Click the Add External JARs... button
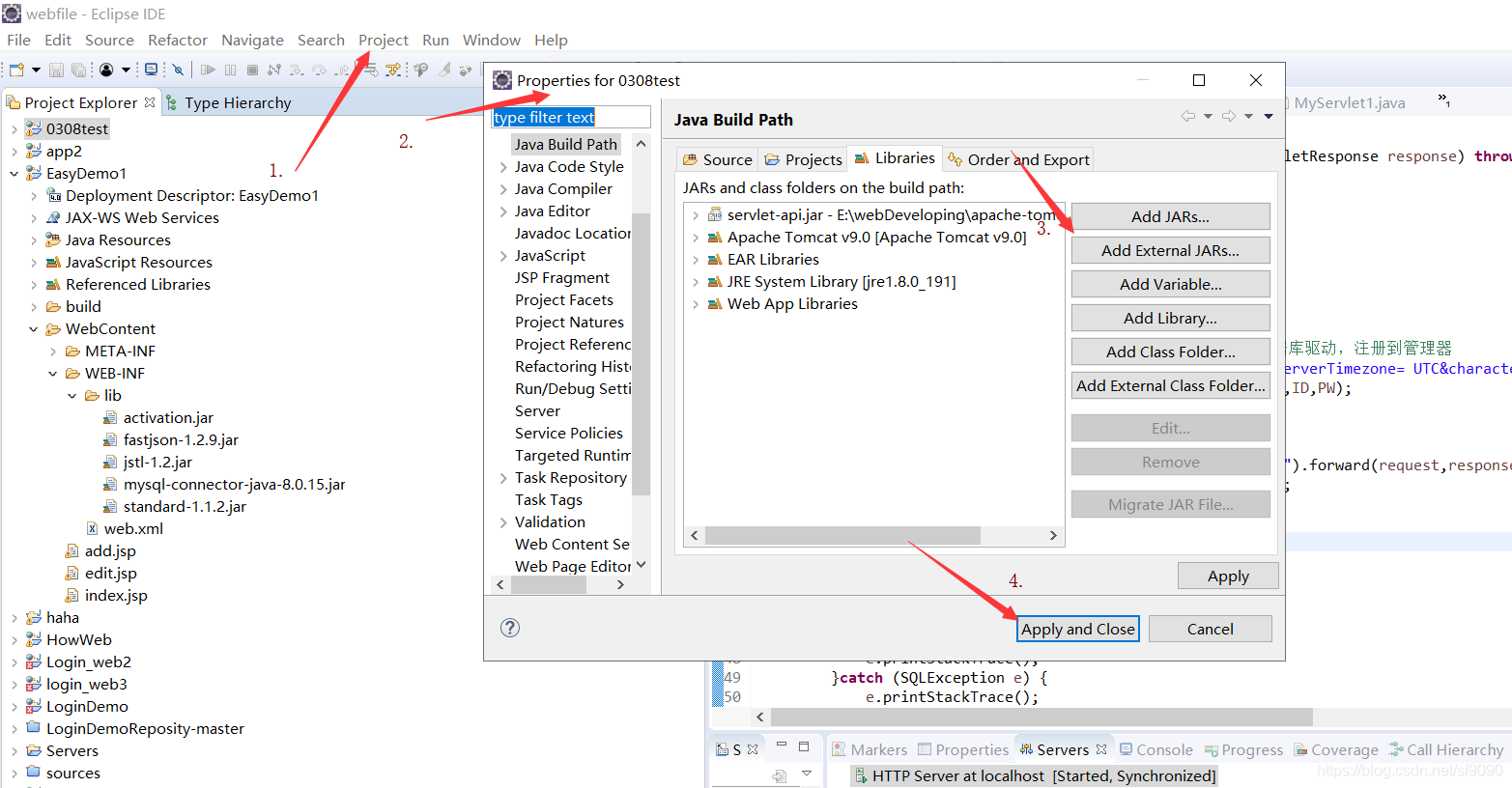This screenshot has height=788, width=1512. (1170, 250)
